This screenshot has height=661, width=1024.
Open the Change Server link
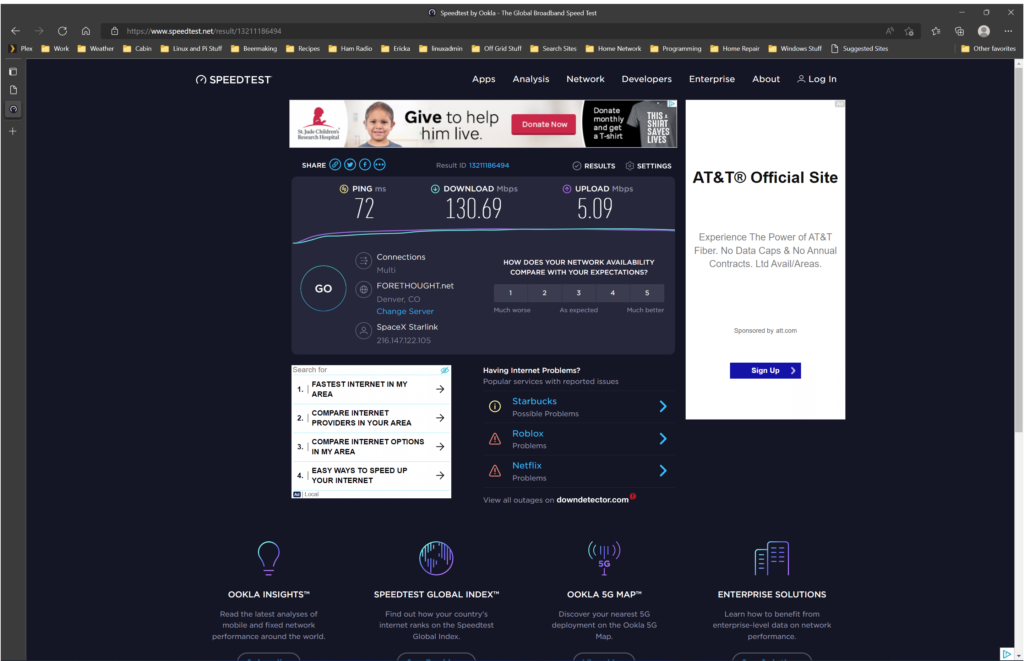(x=404, y=311)
